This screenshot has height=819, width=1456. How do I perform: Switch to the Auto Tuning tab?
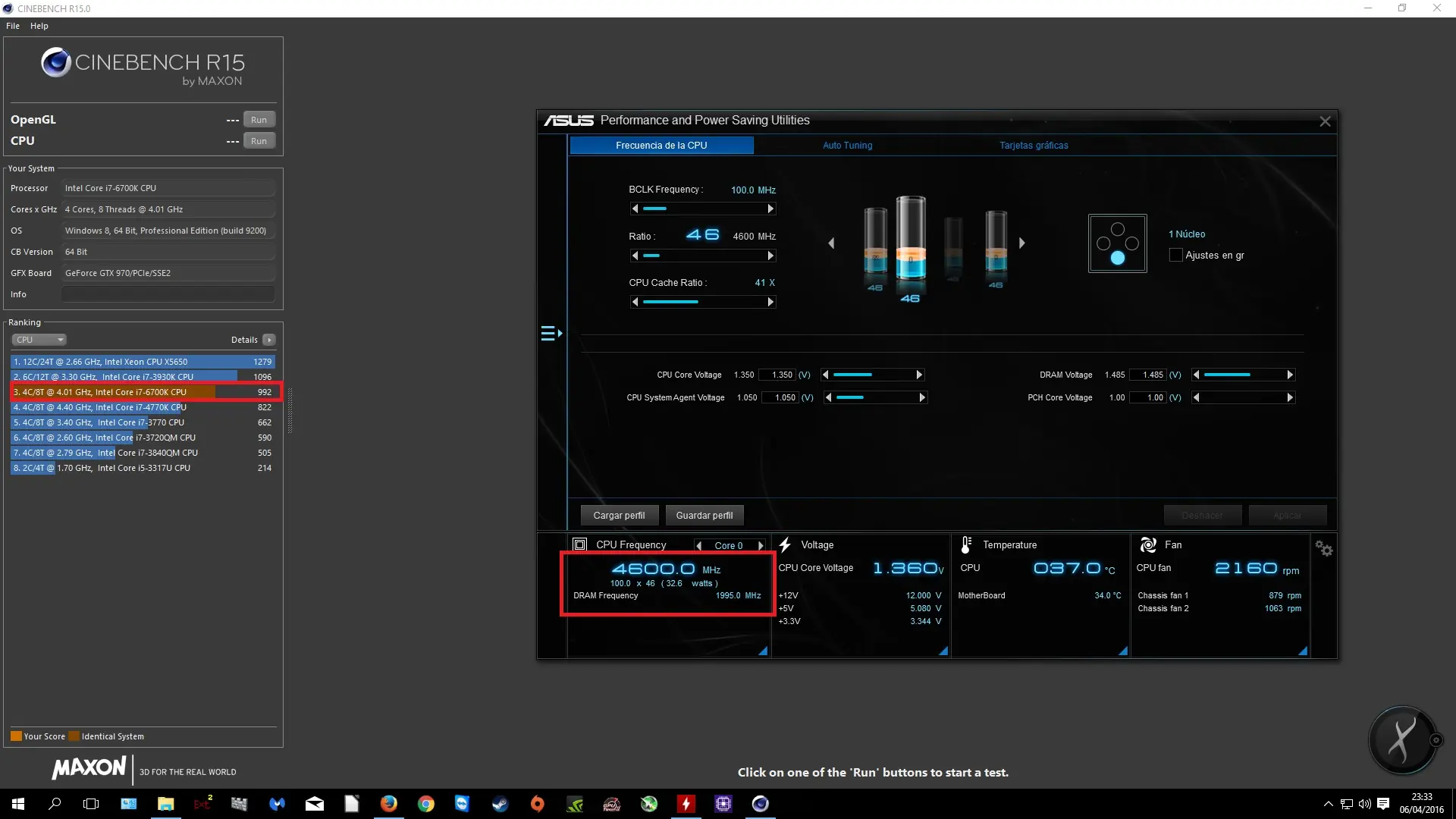847,145
